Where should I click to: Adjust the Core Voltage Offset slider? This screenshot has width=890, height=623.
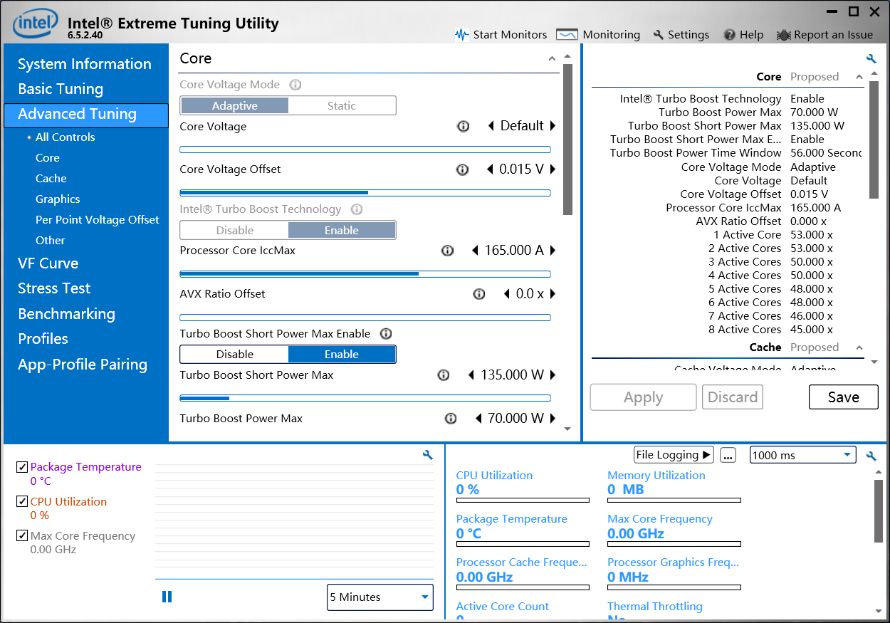365,193
